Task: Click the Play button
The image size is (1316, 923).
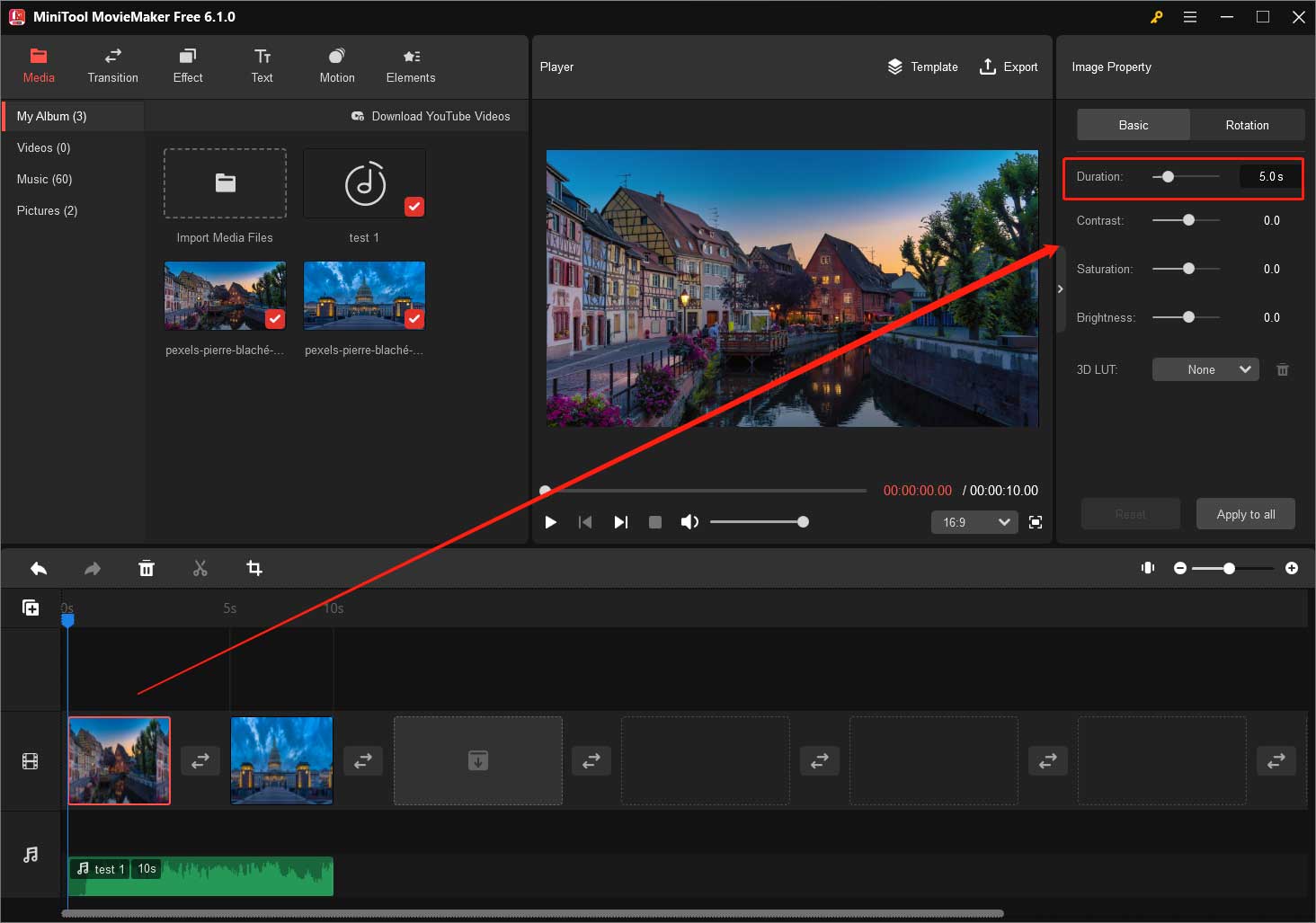Action: pos(551,522)
